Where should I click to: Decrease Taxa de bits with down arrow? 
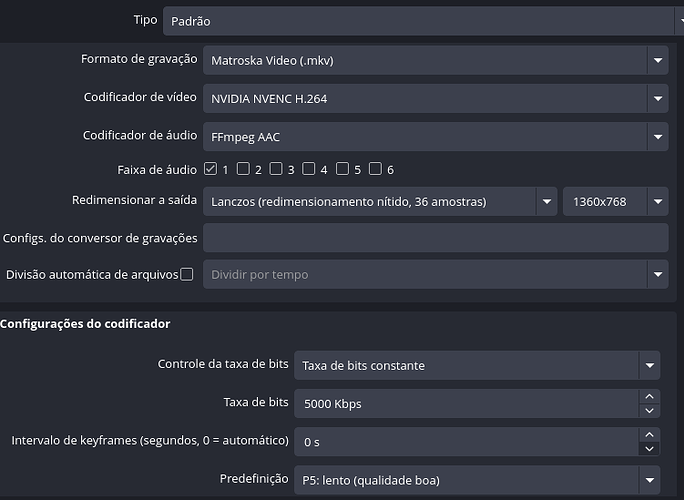[650, 410]
